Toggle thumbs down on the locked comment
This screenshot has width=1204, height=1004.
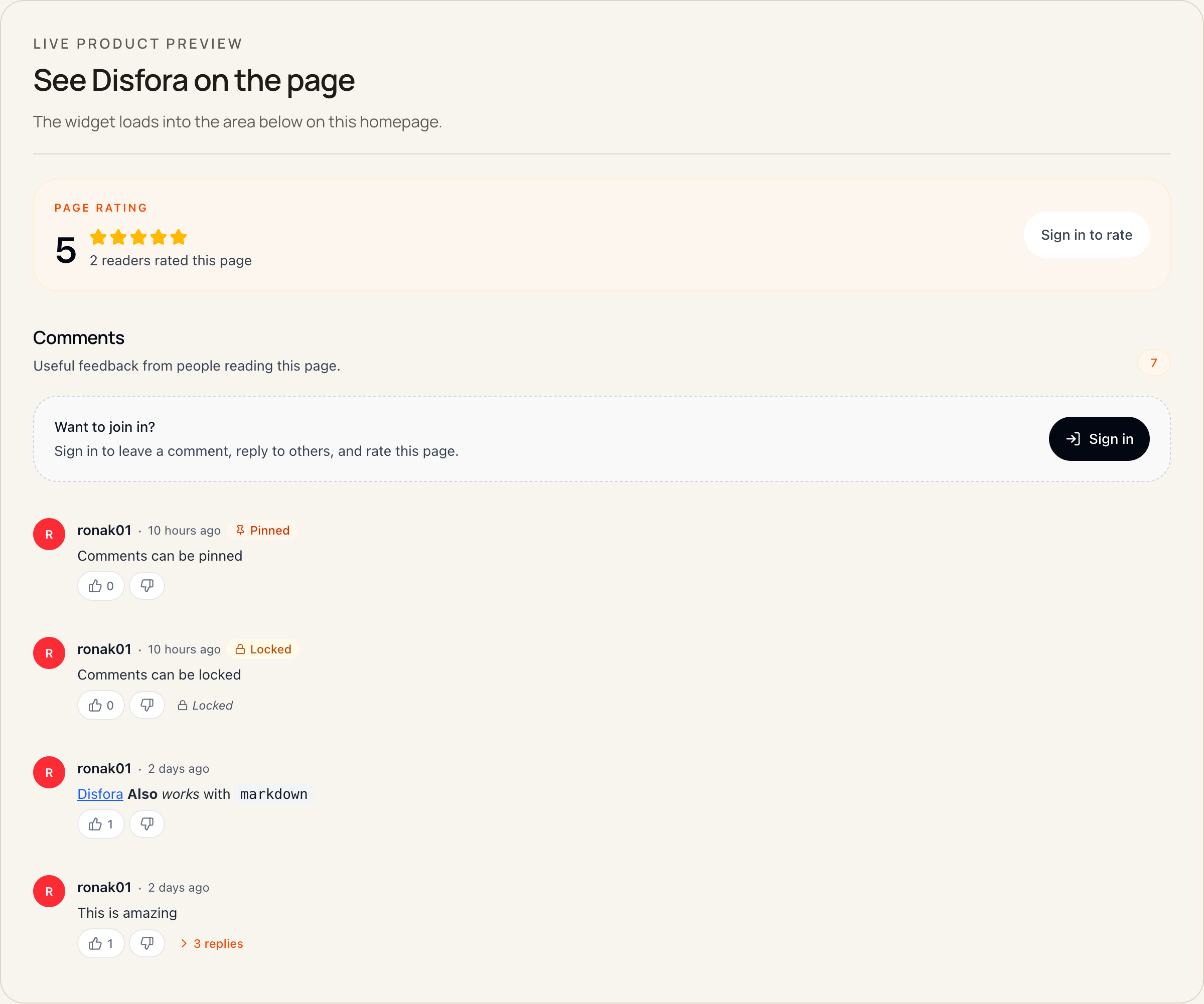point(147,705)
